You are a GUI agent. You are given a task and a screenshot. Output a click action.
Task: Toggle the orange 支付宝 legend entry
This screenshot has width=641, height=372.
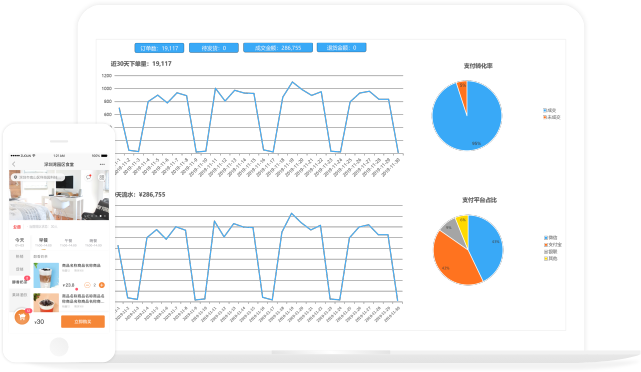coord(553,244)
